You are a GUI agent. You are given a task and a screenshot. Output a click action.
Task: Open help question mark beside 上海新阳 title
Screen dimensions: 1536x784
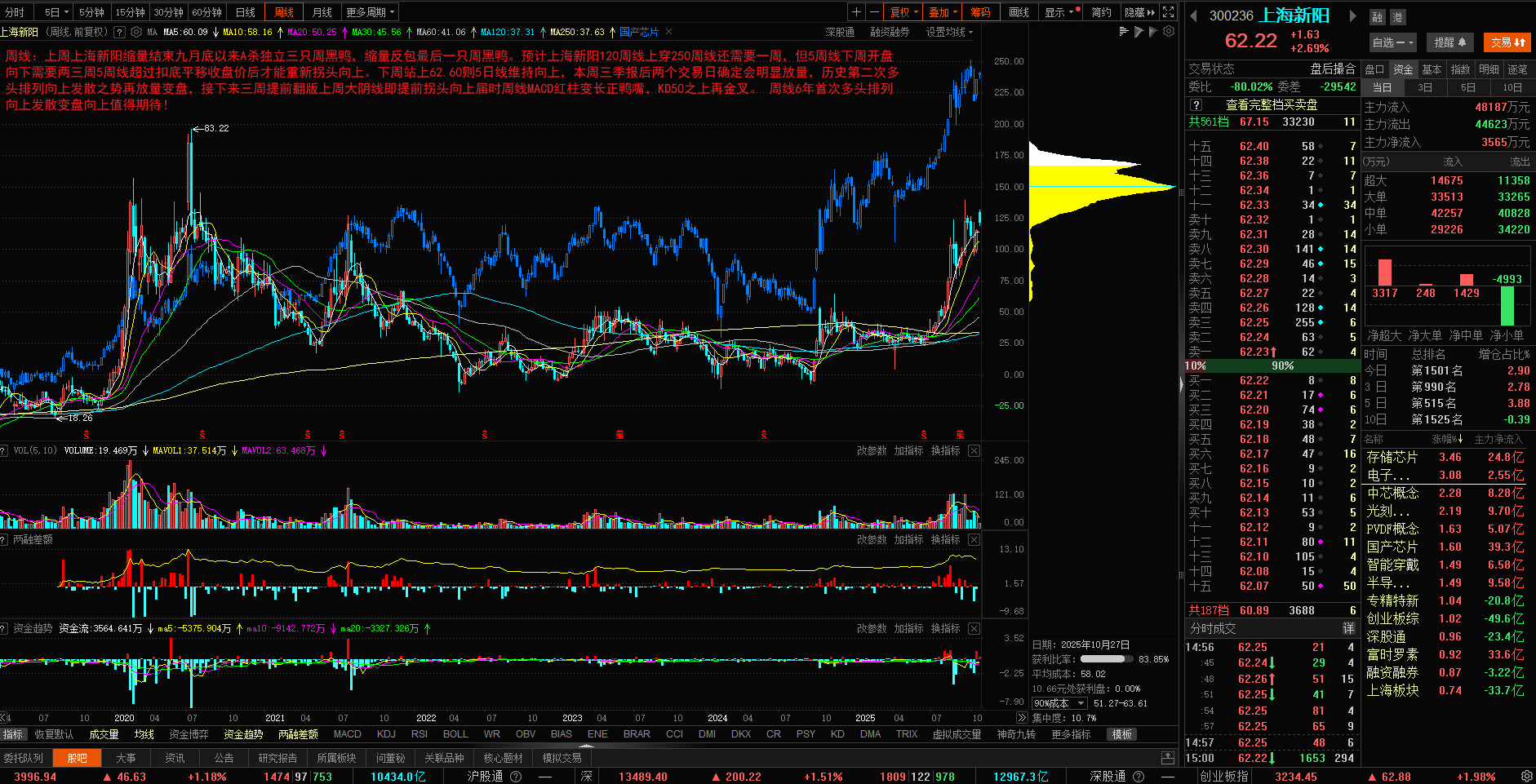[119, 33]
